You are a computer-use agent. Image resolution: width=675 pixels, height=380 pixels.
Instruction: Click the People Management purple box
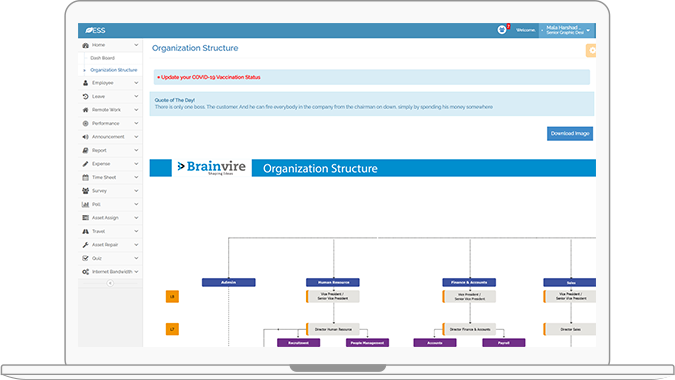tap(368, 343)
